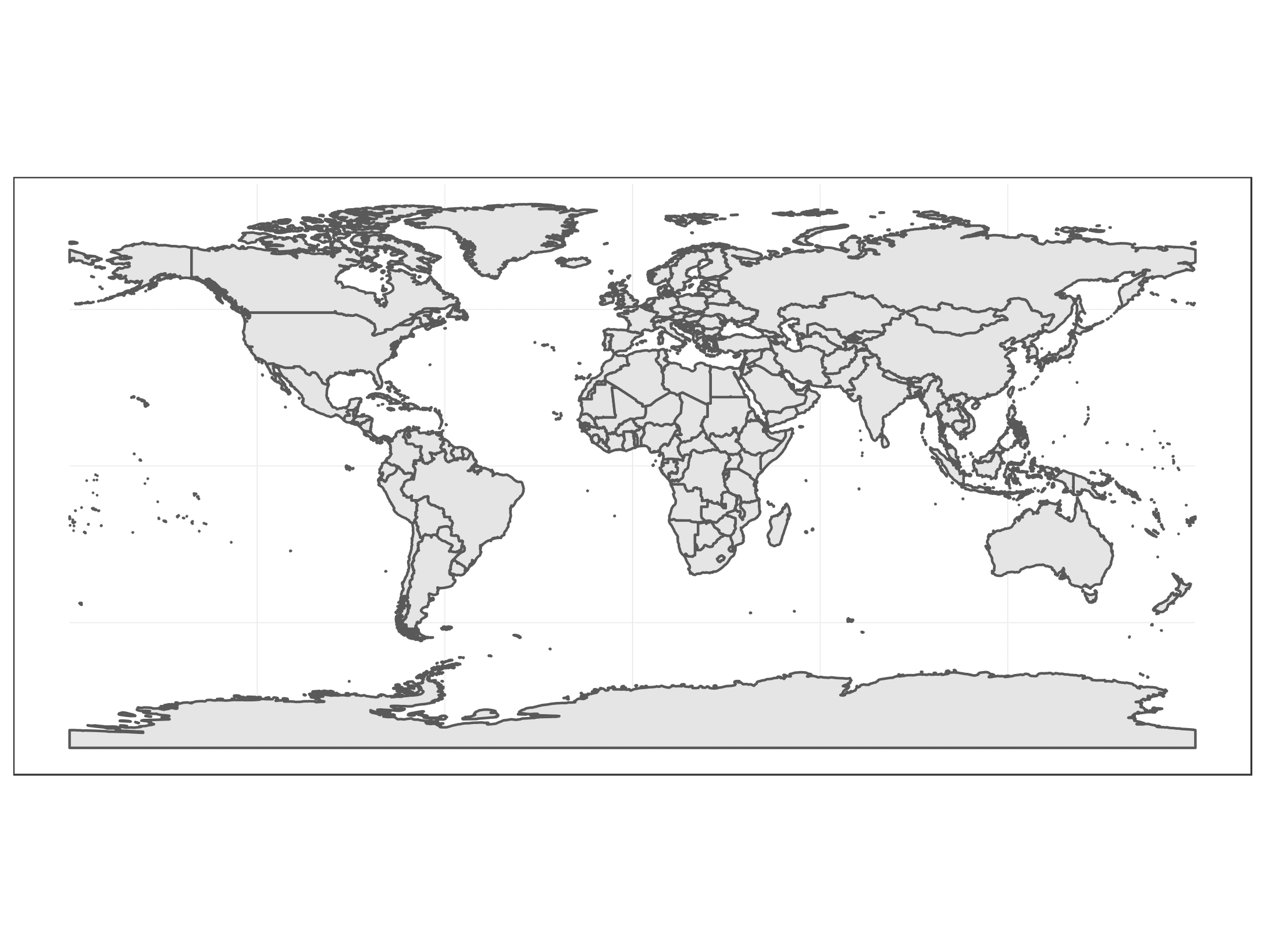Click the Asia continent boundary
The image size is (1265, 952).
pos(950,300)
